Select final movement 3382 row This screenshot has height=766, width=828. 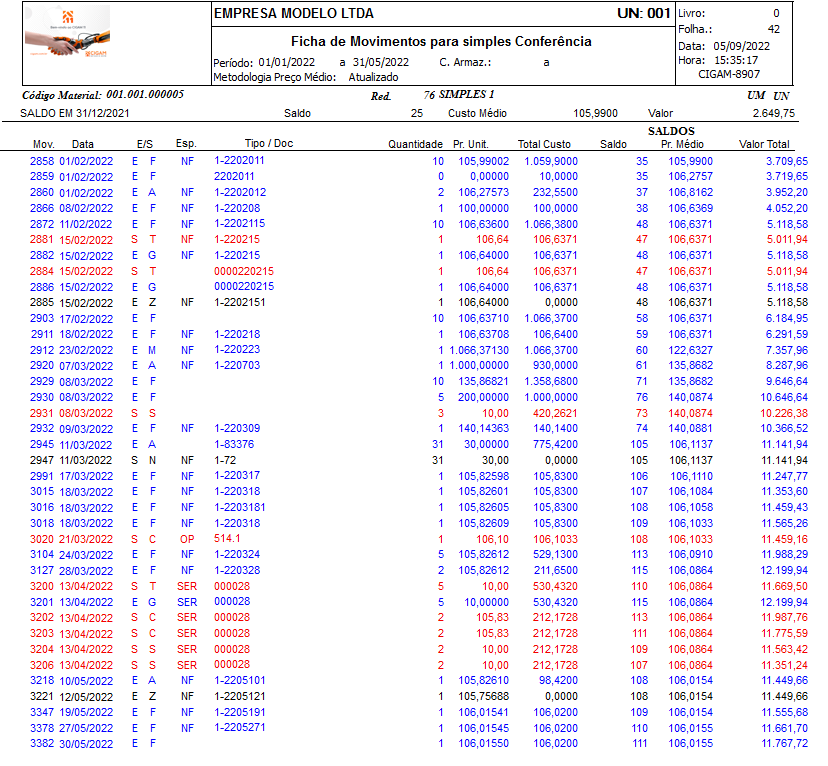tap(418, 743)
